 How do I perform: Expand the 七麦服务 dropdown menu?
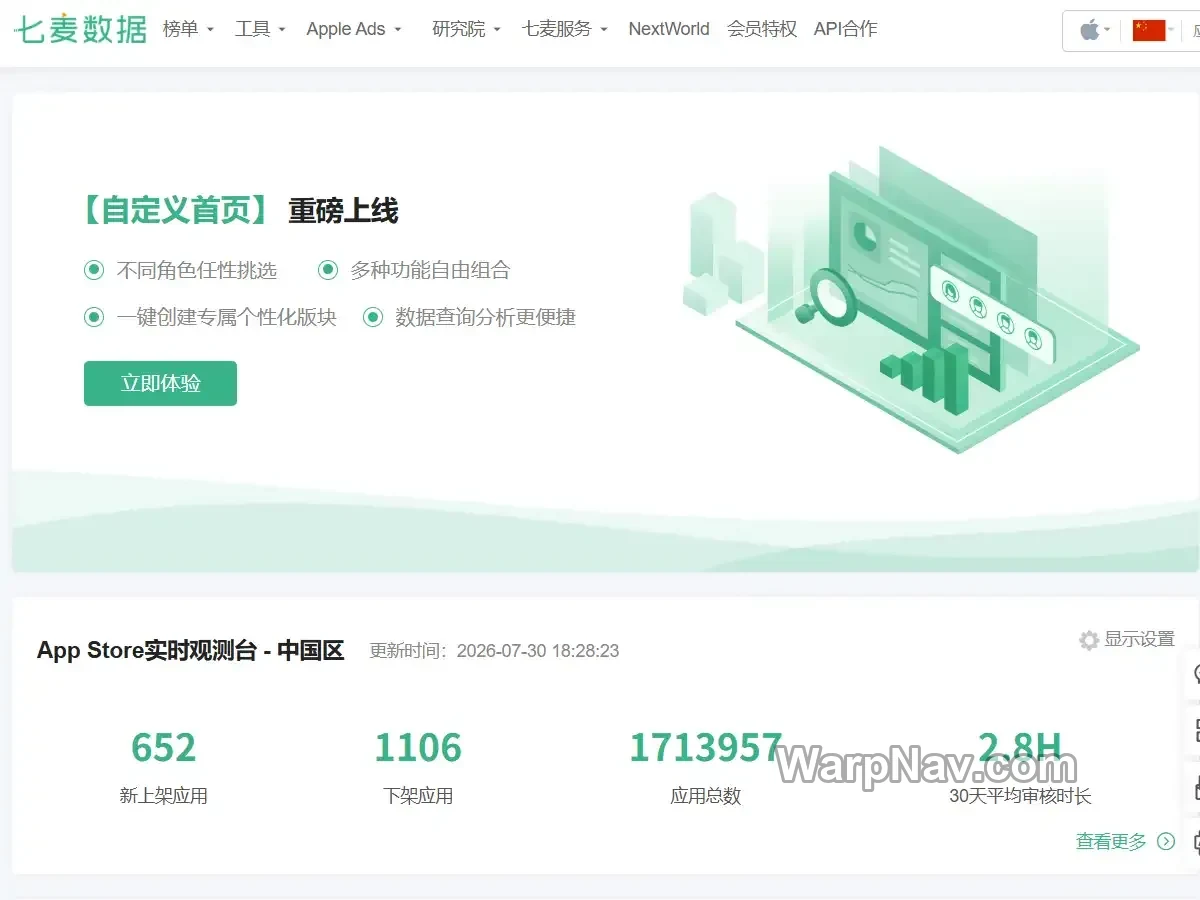[565, 29]
